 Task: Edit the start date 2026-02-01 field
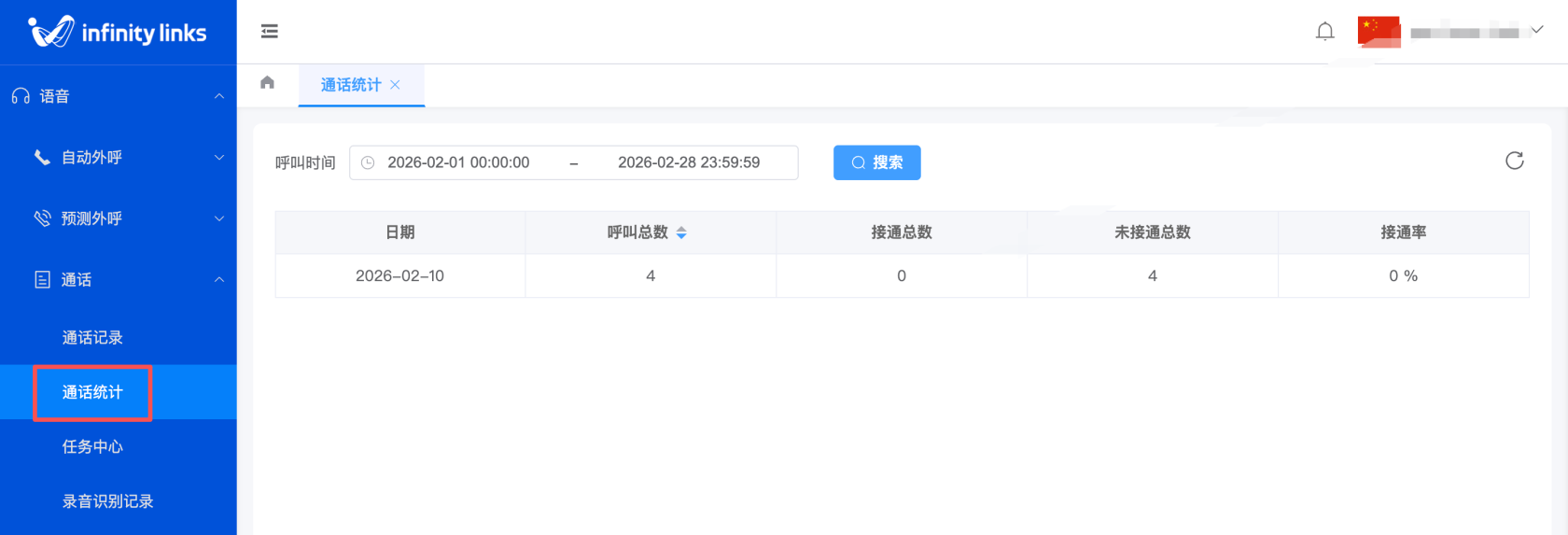[x=458, y=162]
